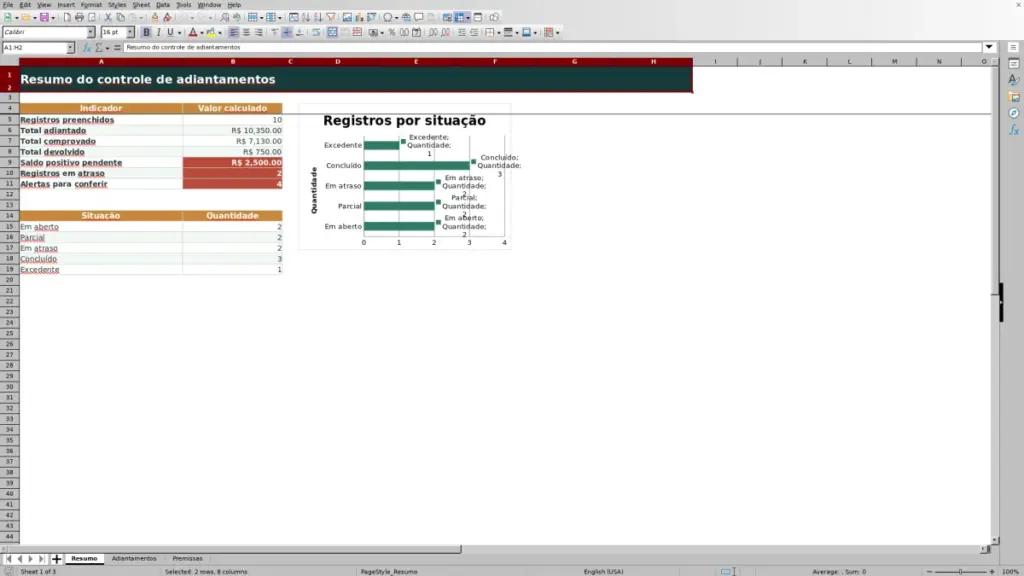Open the Font Size dropdown
This screenshot has width=1024, height=576.
click(x=130, y=33)
